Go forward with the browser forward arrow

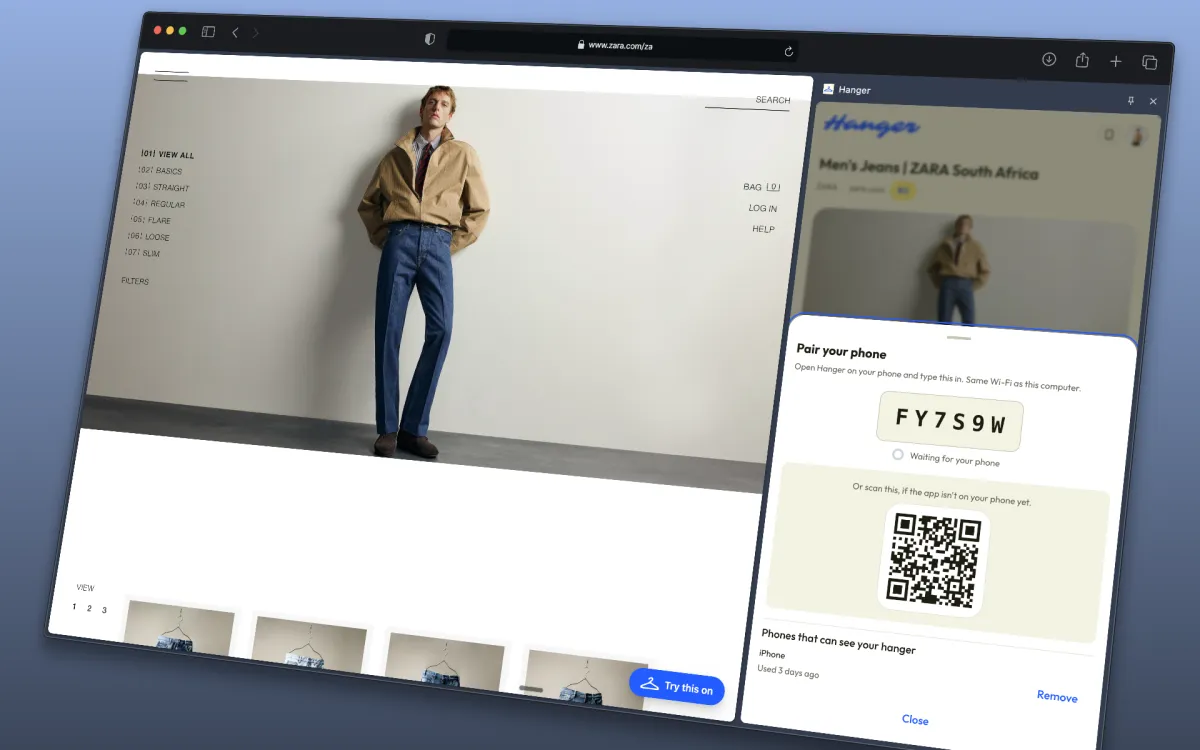(x=256, y=33)
